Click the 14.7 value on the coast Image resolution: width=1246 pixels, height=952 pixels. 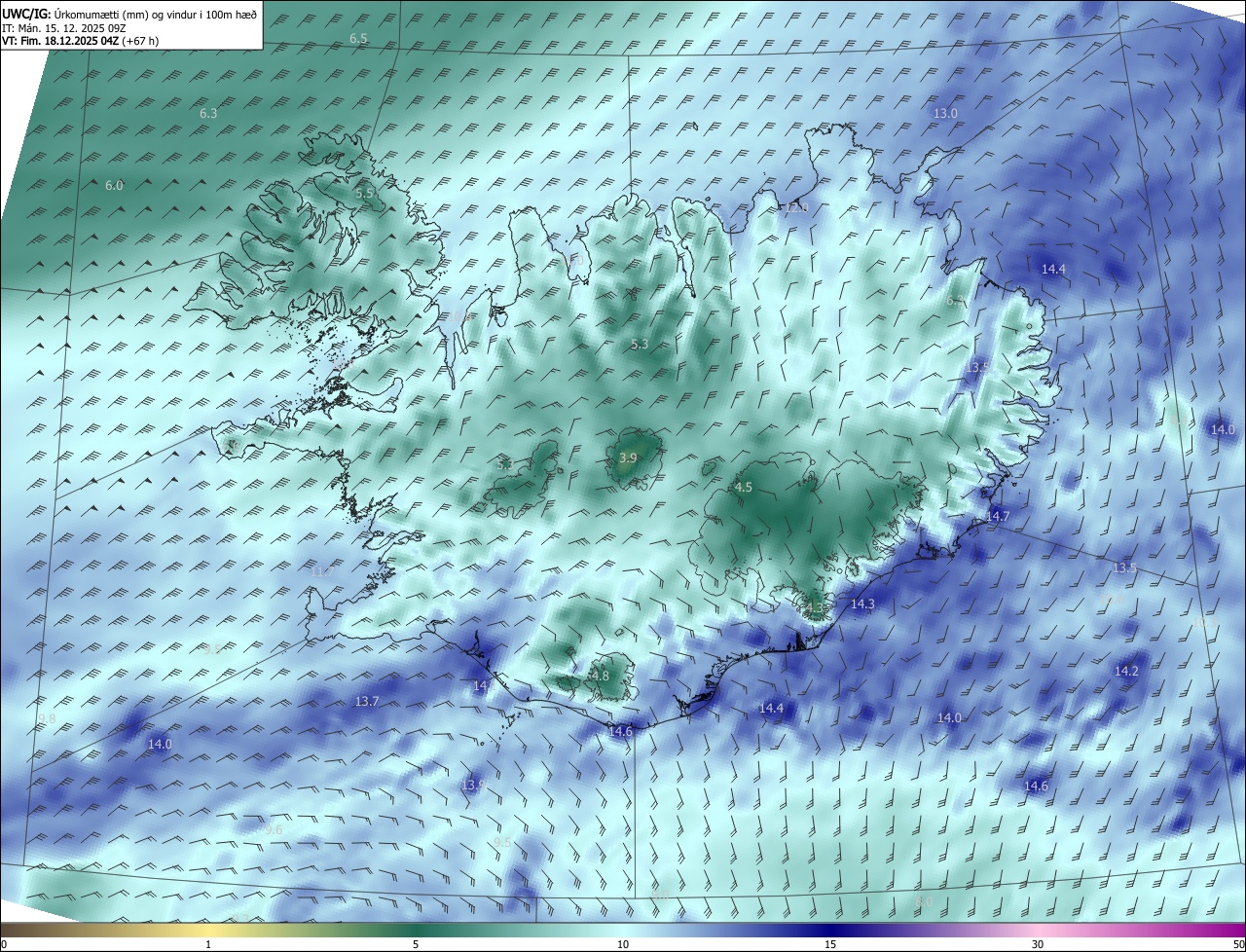tap(998, 517)
